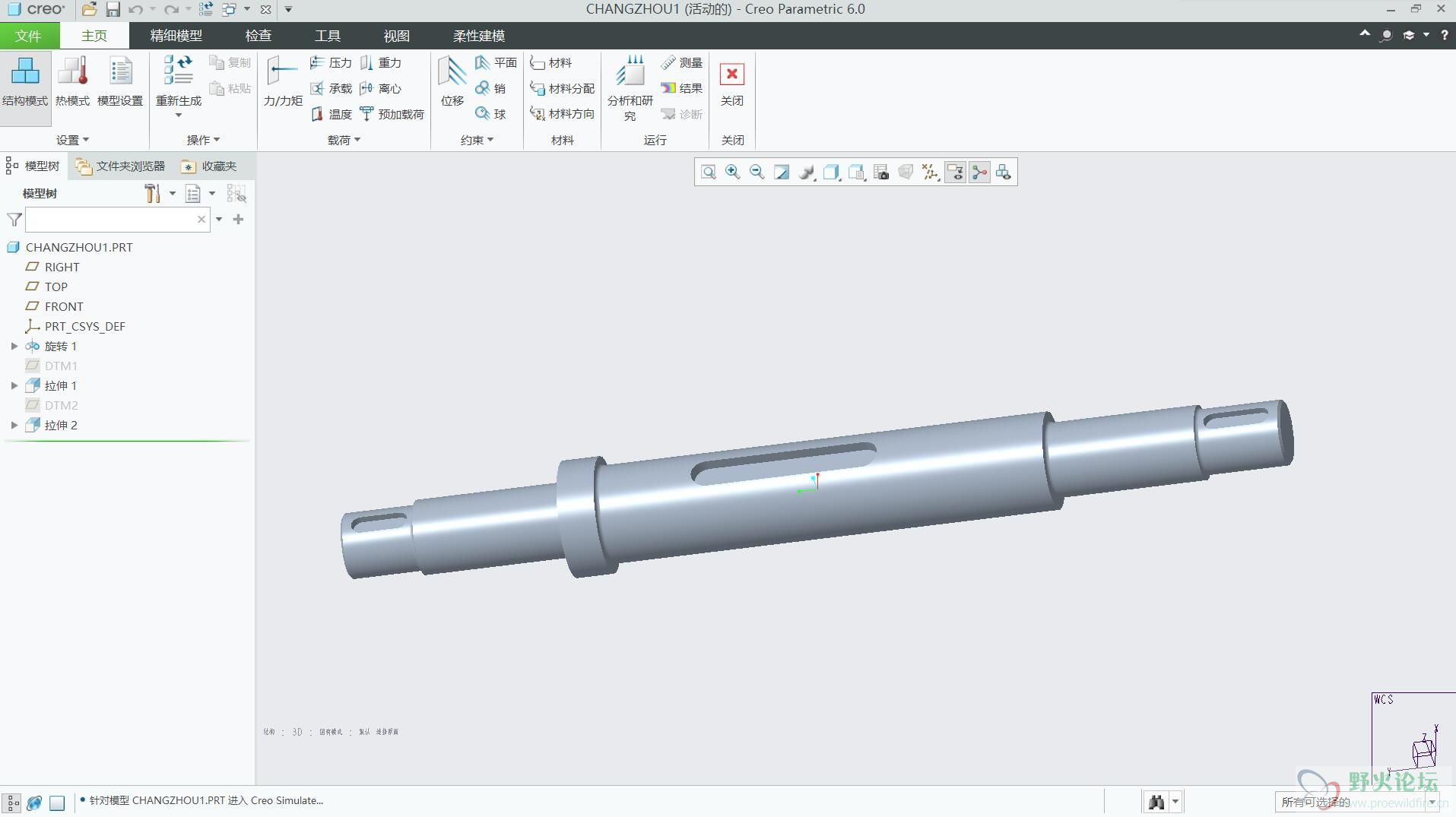Open datum display filters icon
Viewport: 1456px width, 817px height.
click(x=930, y=173)
